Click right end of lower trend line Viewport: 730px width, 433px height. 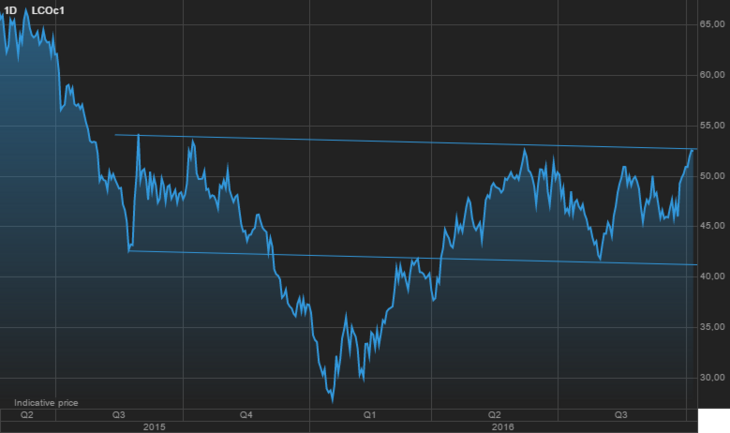pyautogui.click(x=696, y=264)
